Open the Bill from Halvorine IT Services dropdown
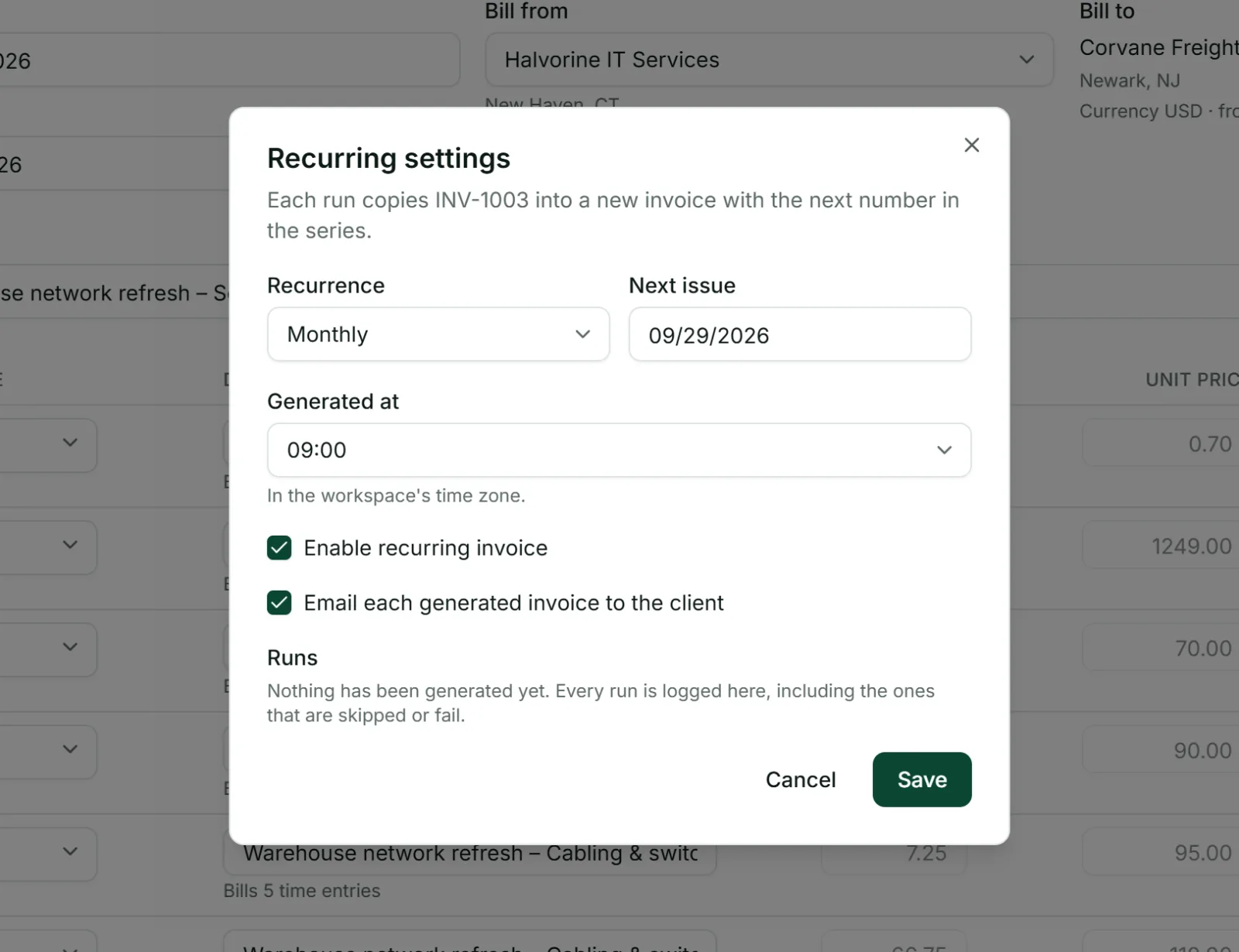The height and width of the screenshot is (952, 1239). click(x=769, y=60)
